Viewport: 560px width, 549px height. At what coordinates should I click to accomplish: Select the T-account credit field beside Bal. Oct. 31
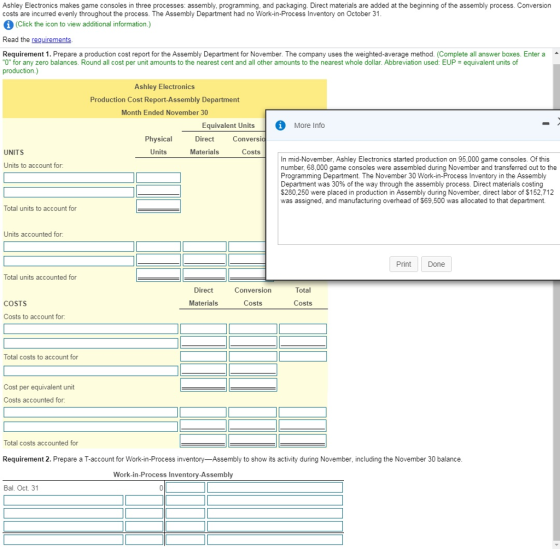[x=185, y=488]
